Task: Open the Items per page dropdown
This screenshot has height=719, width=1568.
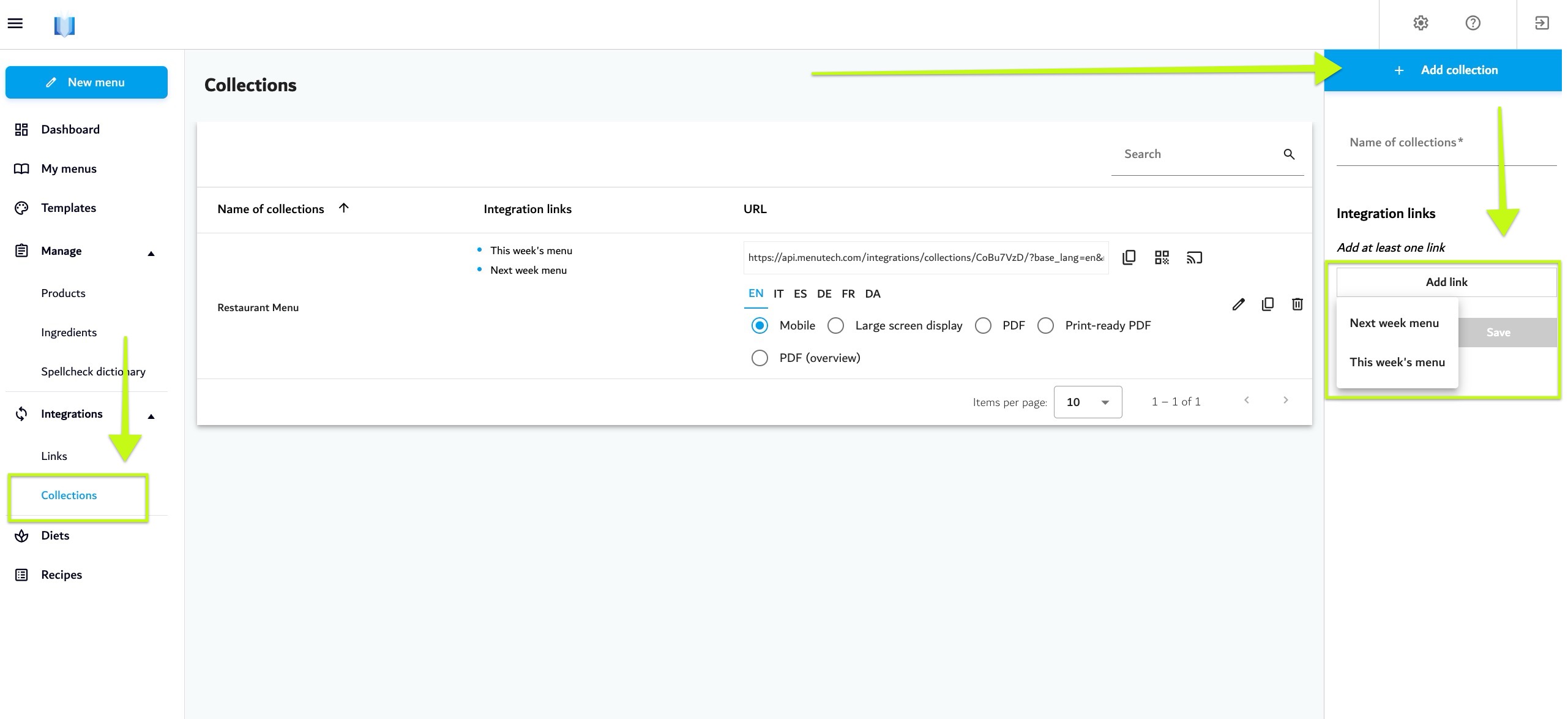Action: point(1088,402)
